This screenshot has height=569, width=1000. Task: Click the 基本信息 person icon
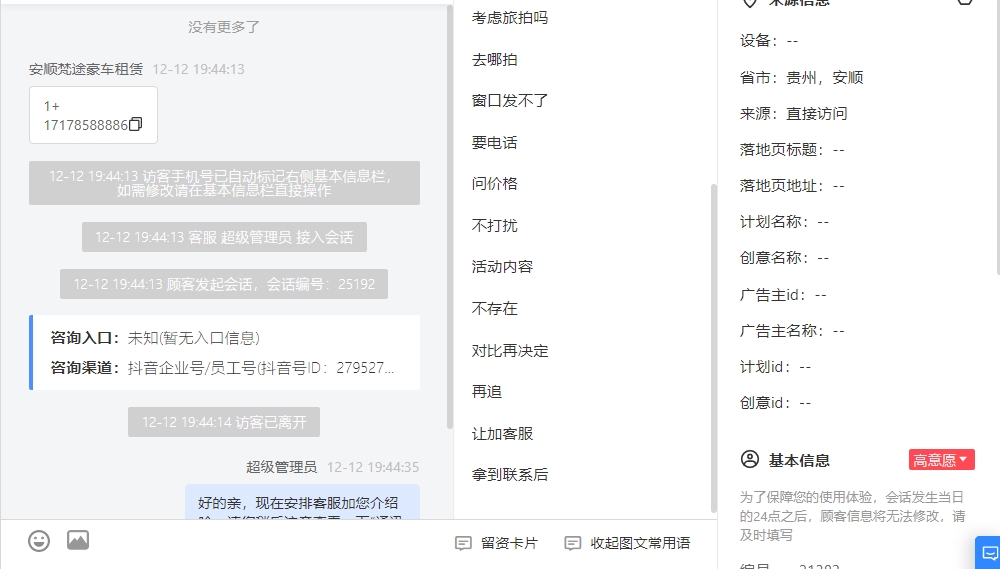point(750,459)
